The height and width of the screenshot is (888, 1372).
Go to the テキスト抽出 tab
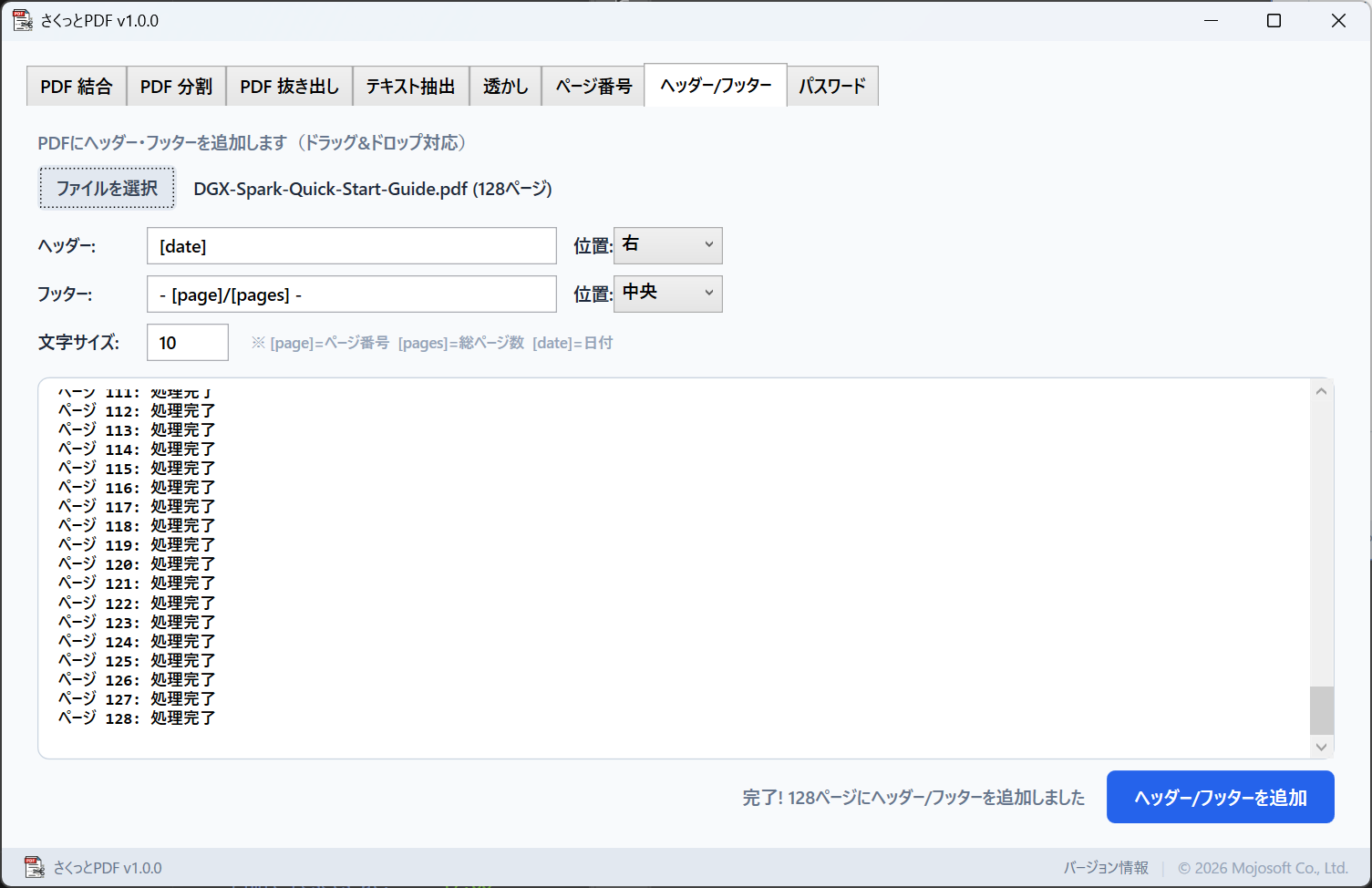click(410, 87)
